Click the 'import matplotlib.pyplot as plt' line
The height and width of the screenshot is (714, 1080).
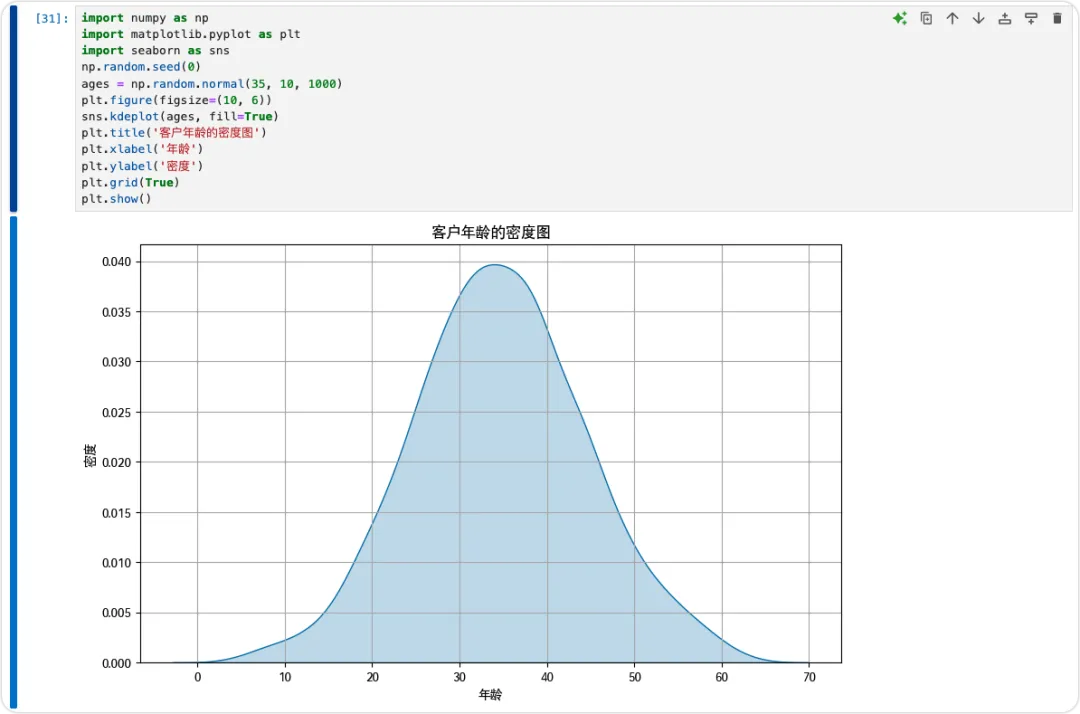click(191, 34)
